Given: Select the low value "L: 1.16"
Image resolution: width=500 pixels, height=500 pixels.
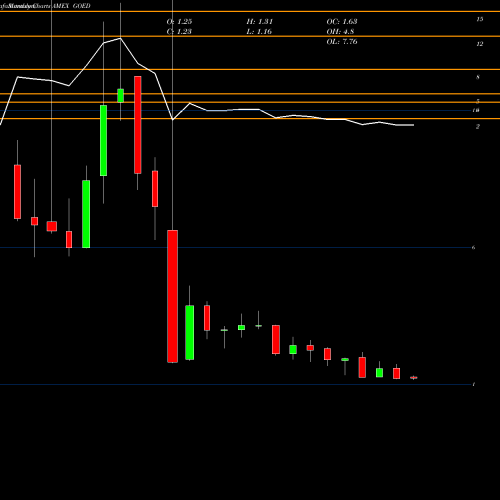Looking at the screenshot, I should (259, 32).
